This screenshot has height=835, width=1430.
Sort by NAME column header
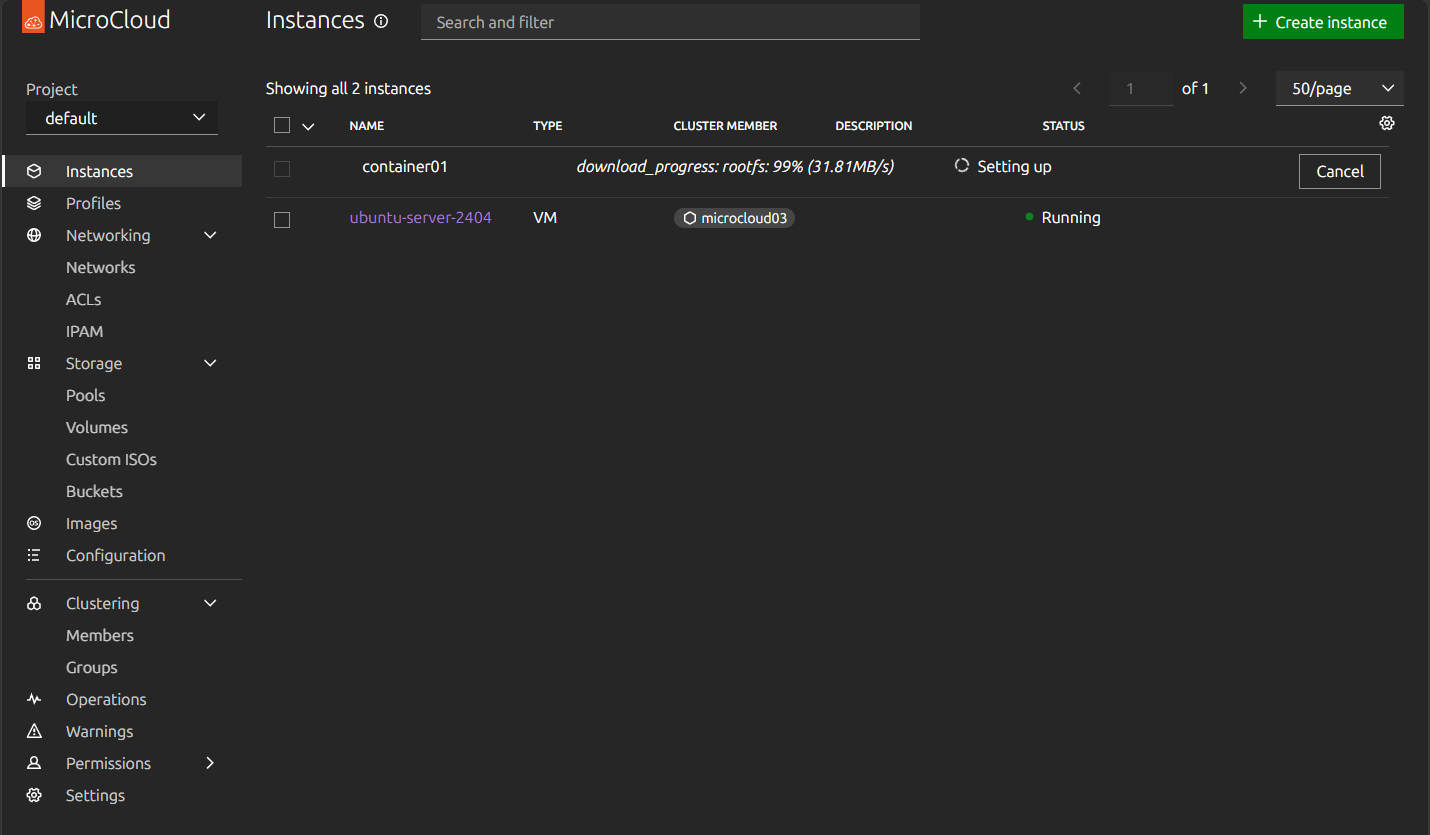pos(367,126)
